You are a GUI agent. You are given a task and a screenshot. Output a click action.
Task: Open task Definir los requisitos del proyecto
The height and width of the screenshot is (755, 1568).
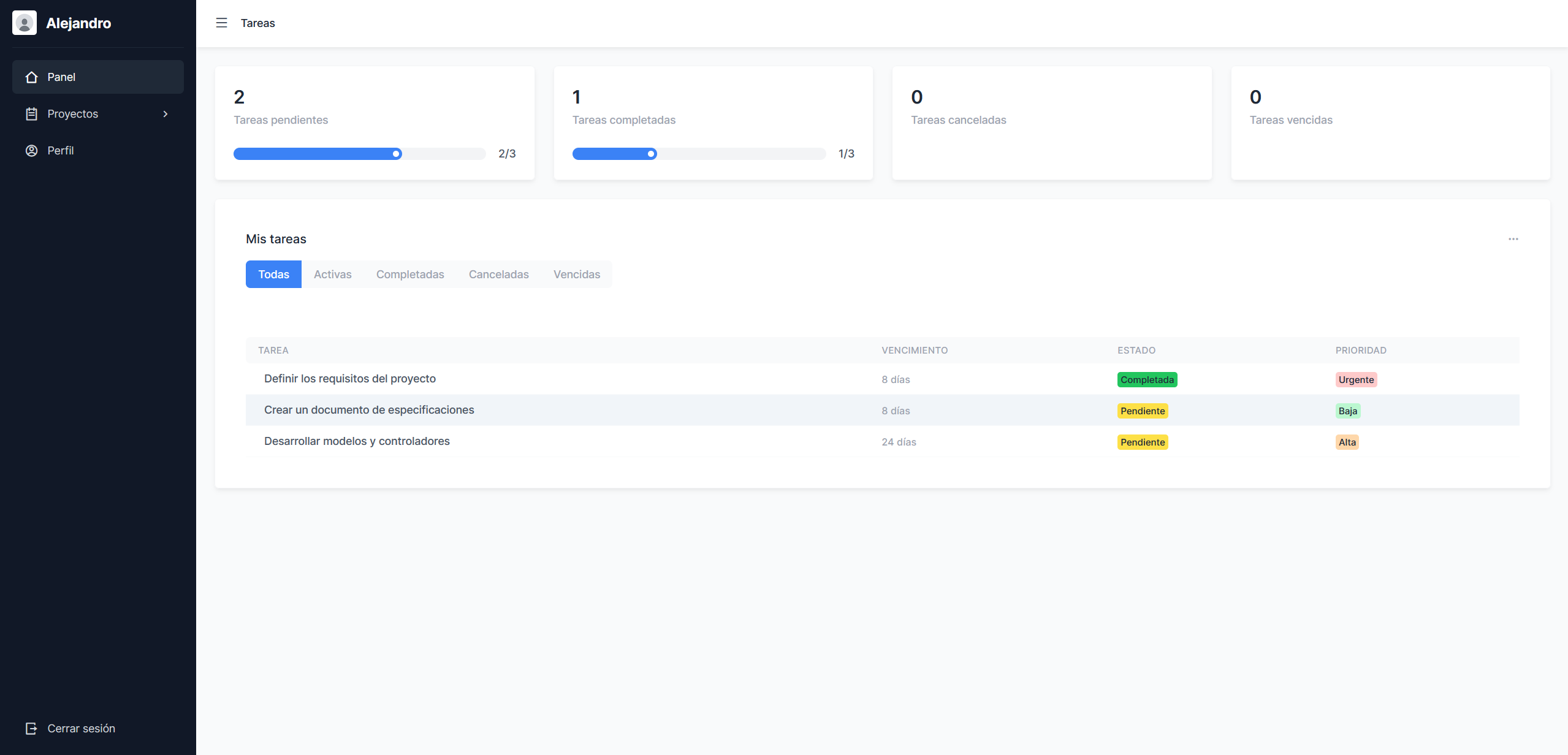coord(349,379)
